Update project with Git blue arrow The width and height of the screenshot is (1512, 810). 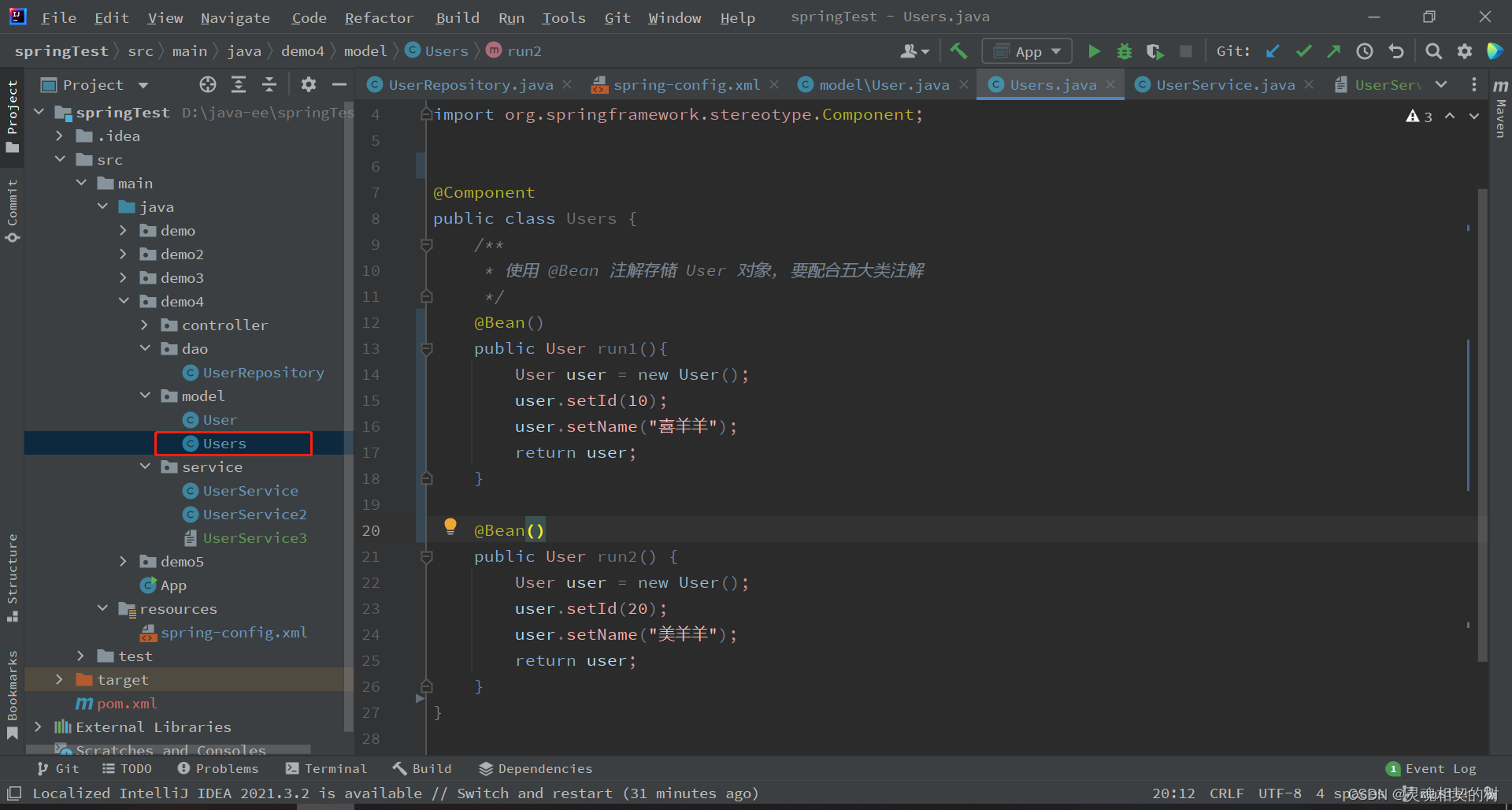(1273, 51)
